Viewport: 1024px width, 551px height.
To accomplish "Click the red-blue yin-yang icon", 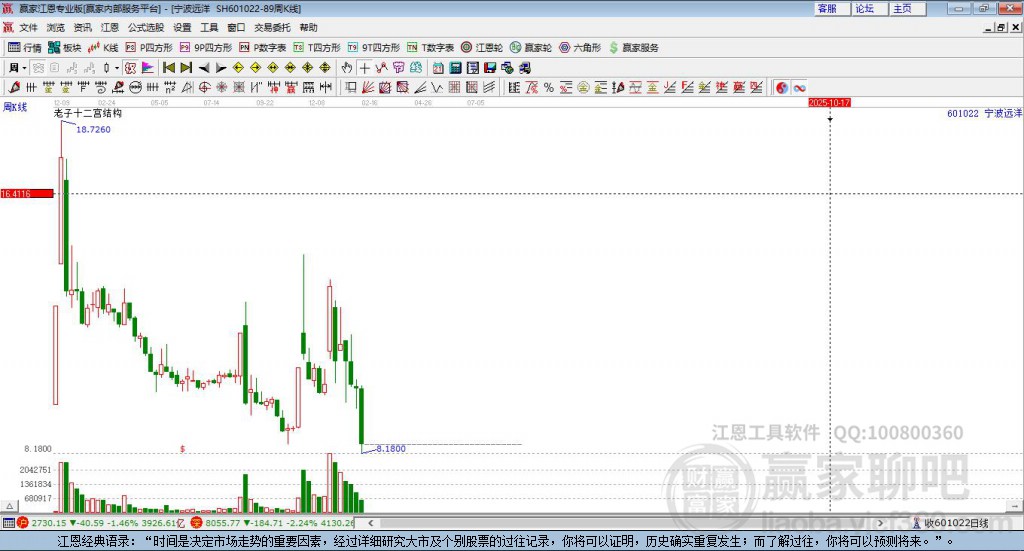I will 782,87.
